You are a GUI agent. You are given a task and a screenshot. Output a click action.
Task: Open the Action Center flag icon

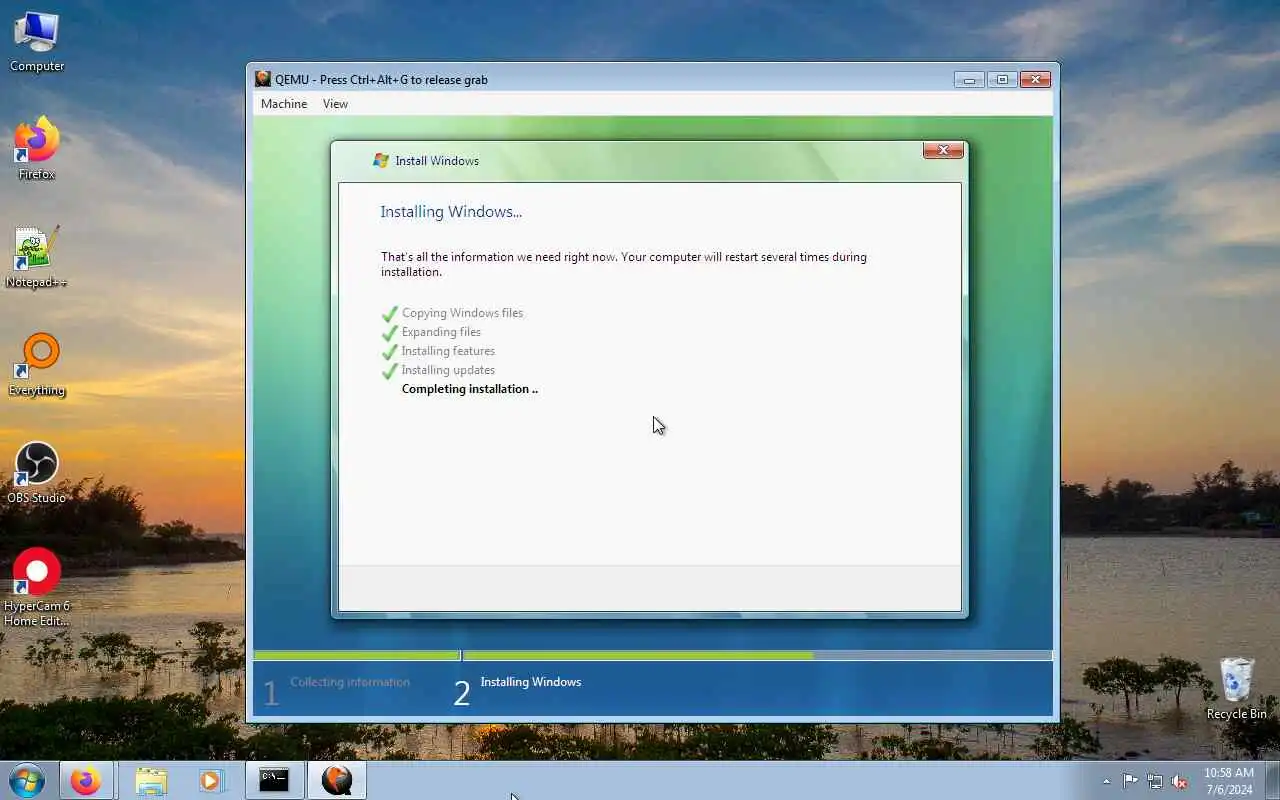(1130, 781)
